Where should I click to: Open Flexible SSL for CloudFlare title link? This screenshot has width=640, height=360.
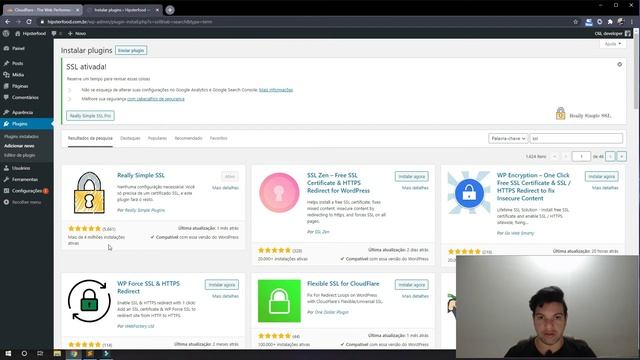click(343, 284)
